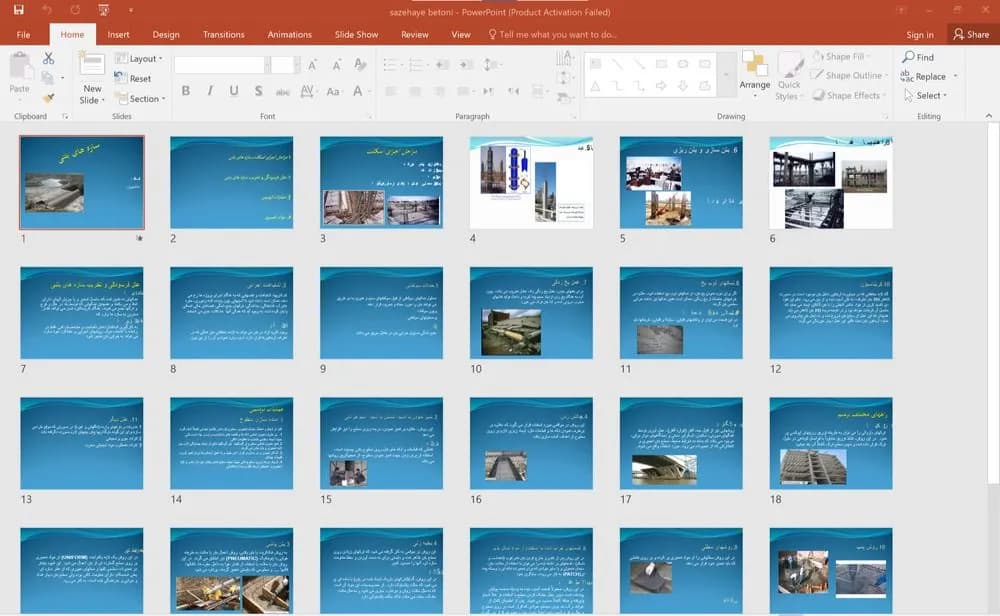Click the lightbulb Tell Me icon
The image size is (1000, 616).
pyautogui.click(x=492, y=34)
